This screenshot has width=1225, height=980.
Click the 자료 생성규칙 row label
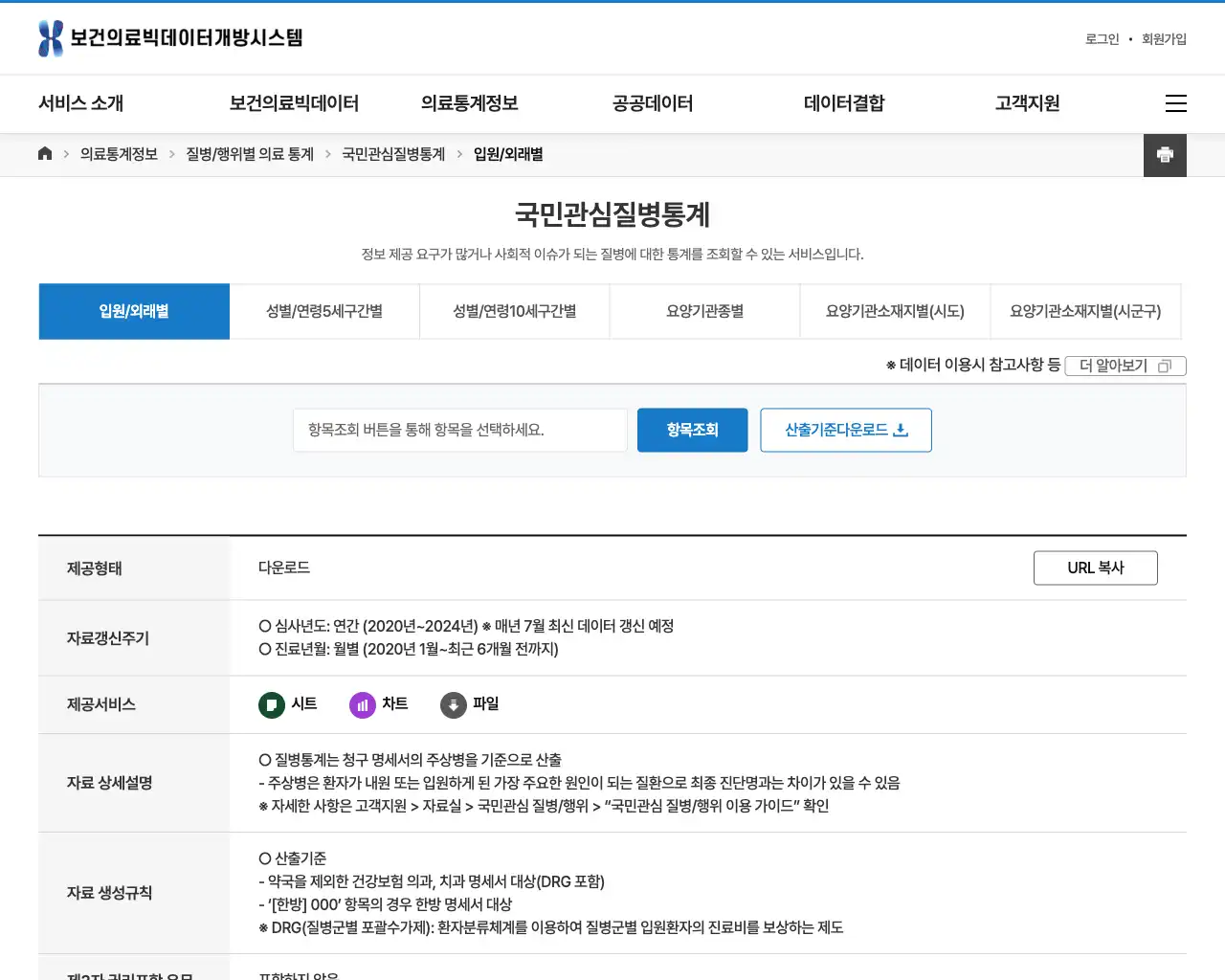[x=110, y=893]
